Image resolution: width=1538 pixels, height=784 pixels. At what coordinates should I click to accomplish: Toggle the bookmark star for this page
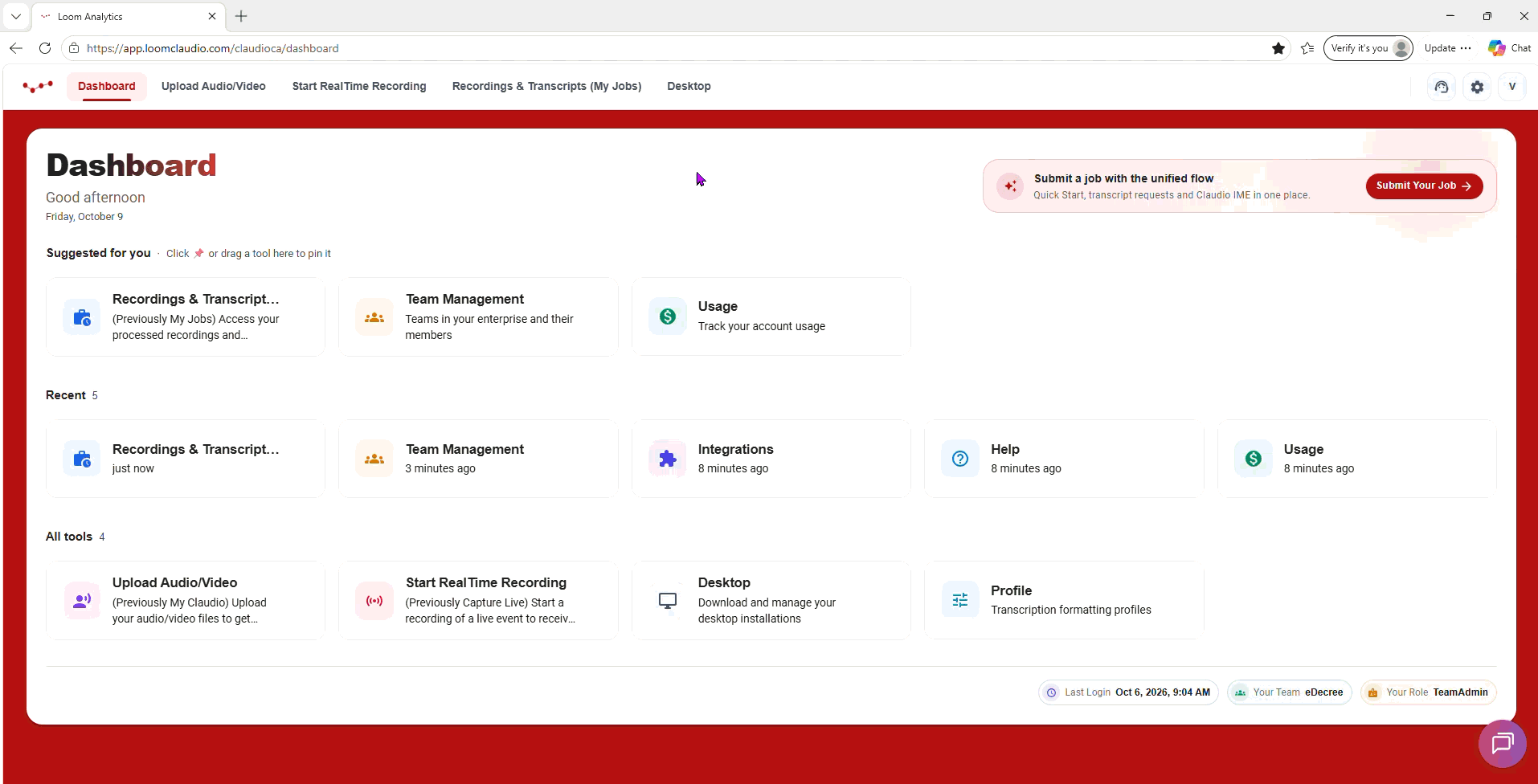click(1278, 48)
